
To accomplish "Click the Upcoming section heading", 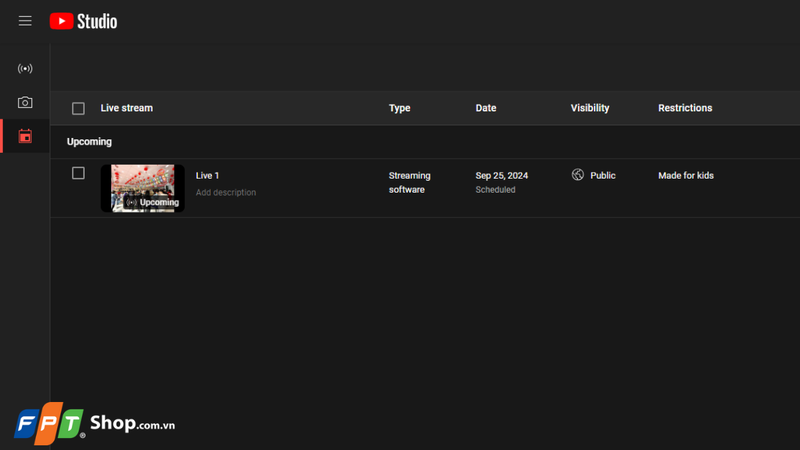I will pyautogui.click(x=89, y=142).
